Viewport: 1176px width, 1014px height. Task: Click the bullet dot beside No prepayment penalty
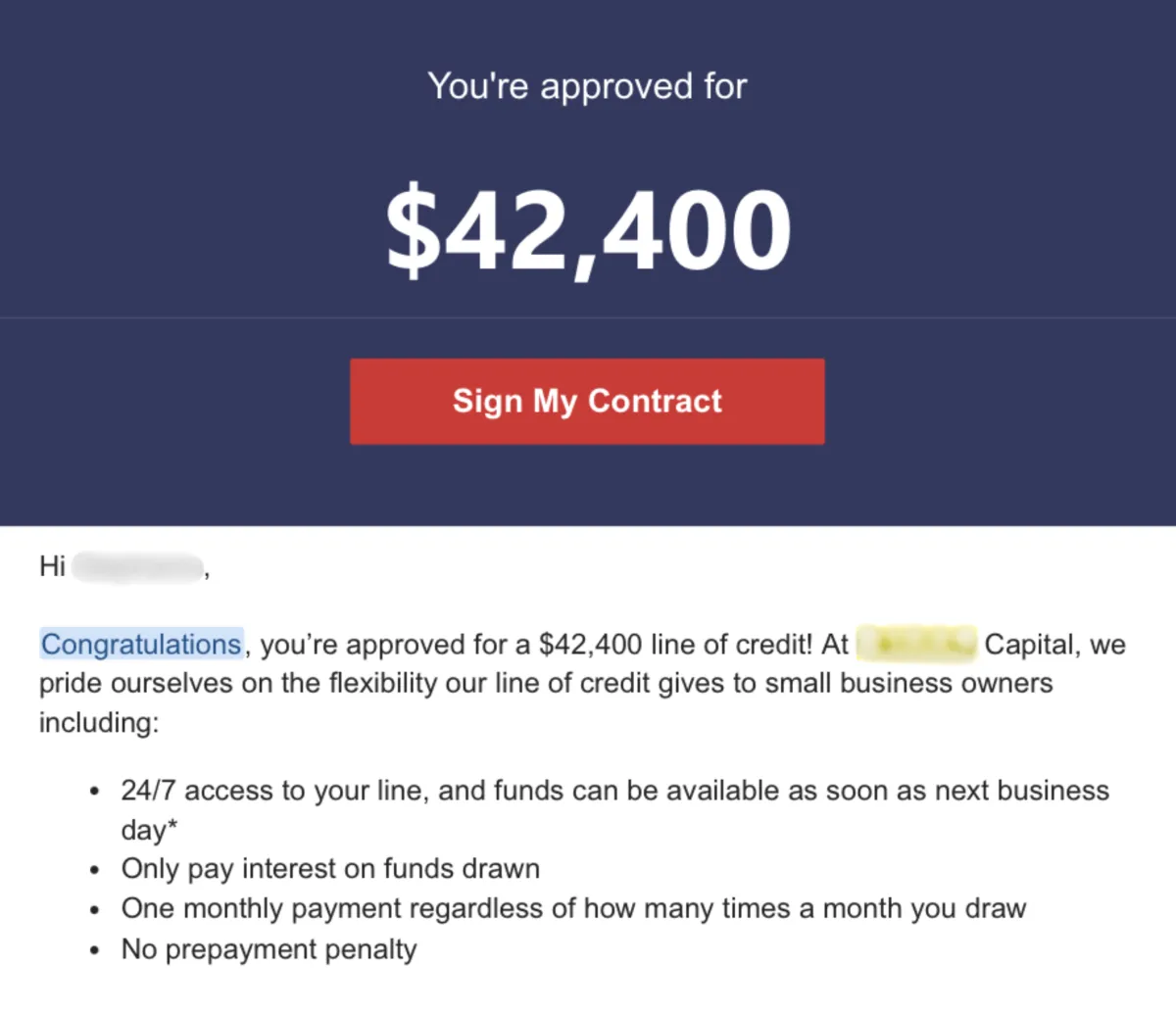pos(94,950)
